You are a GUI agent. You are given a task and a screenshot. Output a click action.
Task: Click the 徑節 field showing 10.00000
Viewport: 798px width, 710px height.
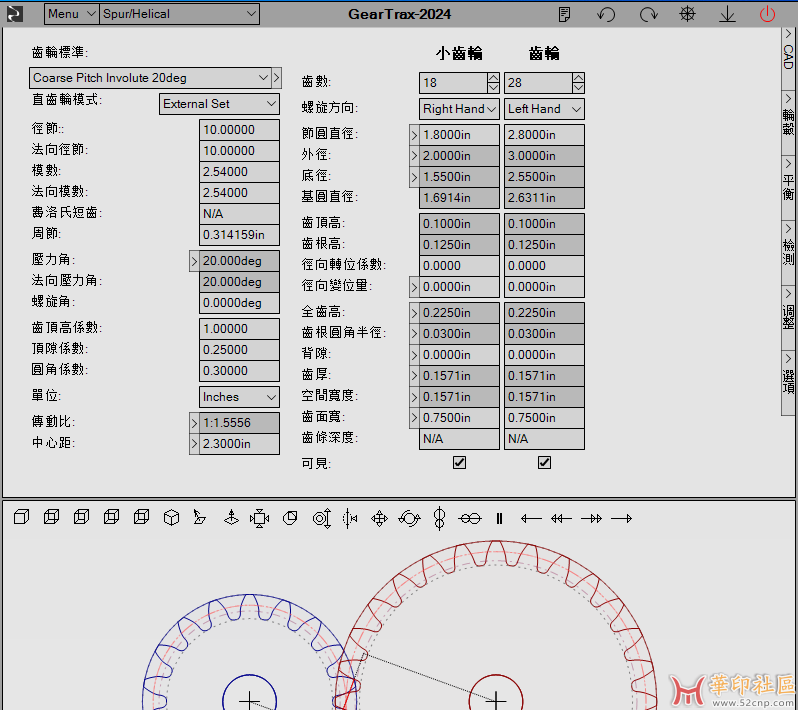coord(239,130)
